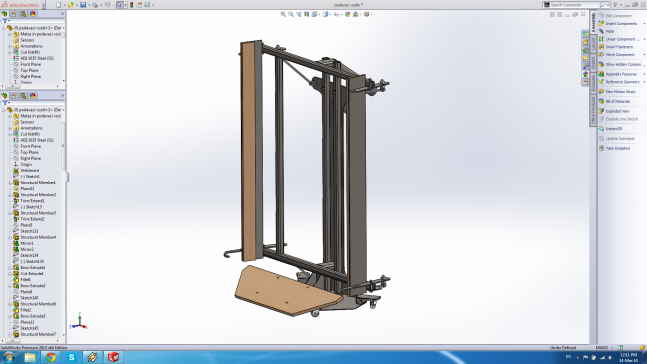This screenshot has height=364, width=647.
Task: Expand Annotations in upper tree
Action: tap(10, 46)
